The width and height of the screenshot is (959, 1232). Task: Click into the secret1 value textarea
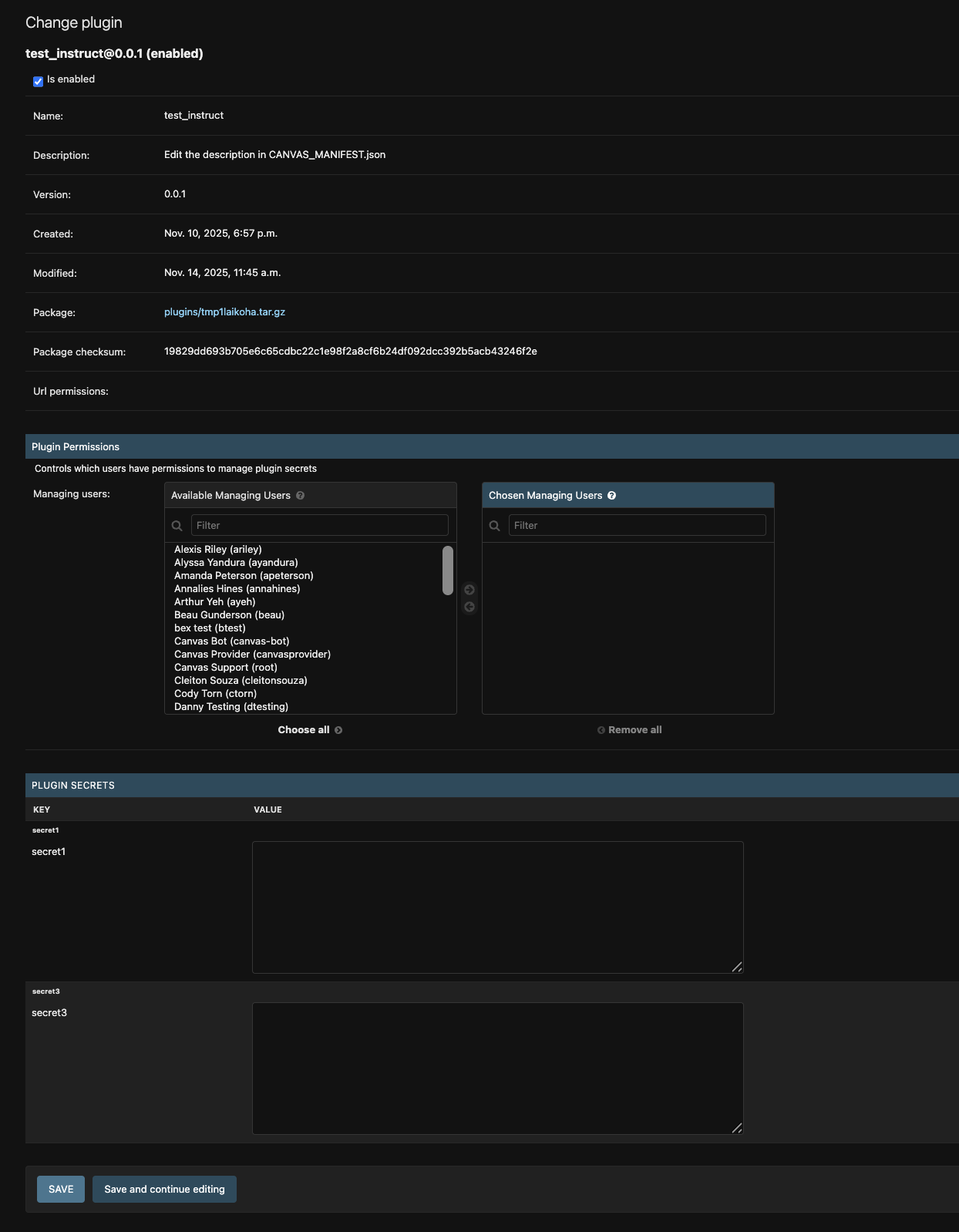498,907
